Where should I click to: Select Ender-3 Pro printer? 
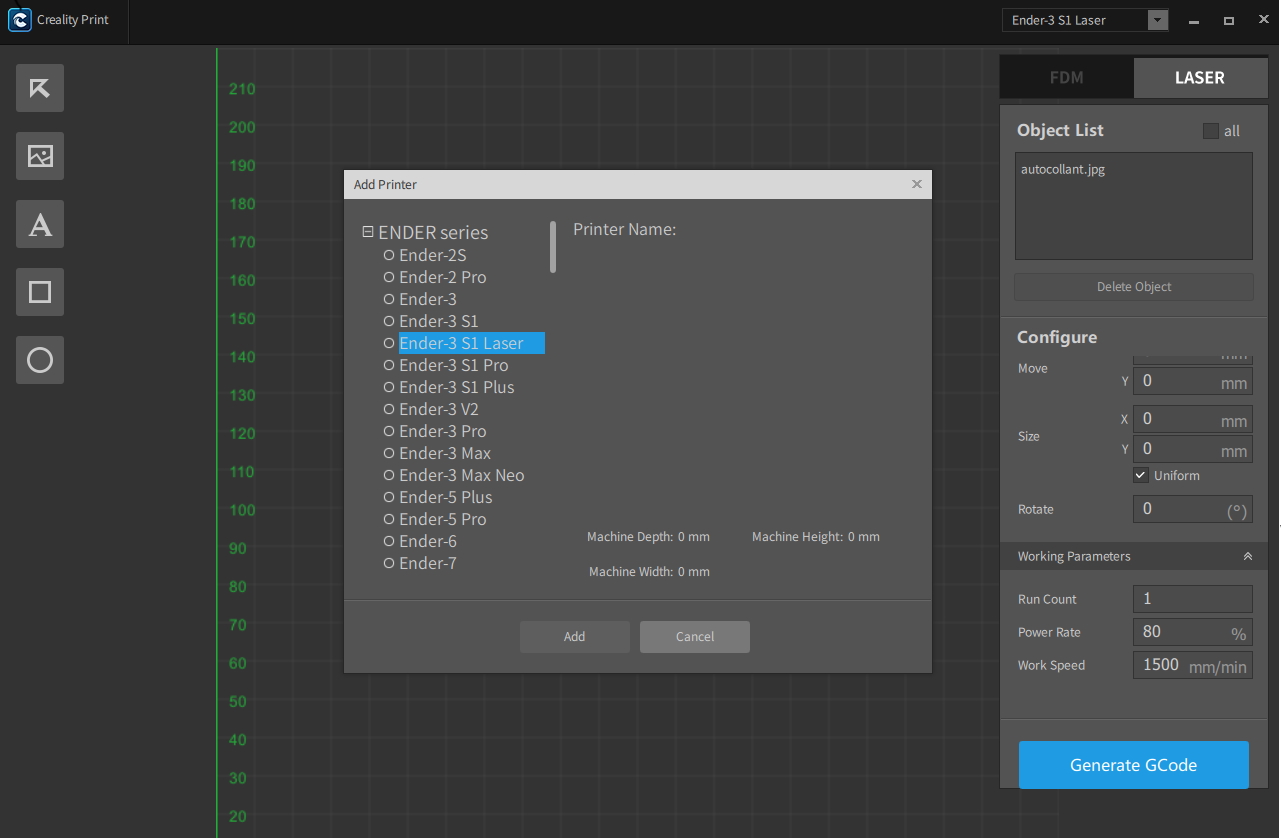tap(435, 431)
